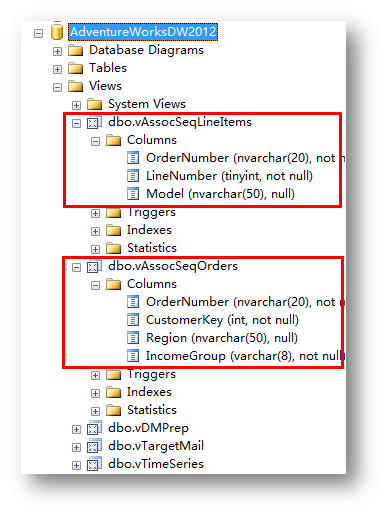Click the Indexes folder icon under vAssocSeqOrders
Screen dimensions: 388x516
[113, 392]
